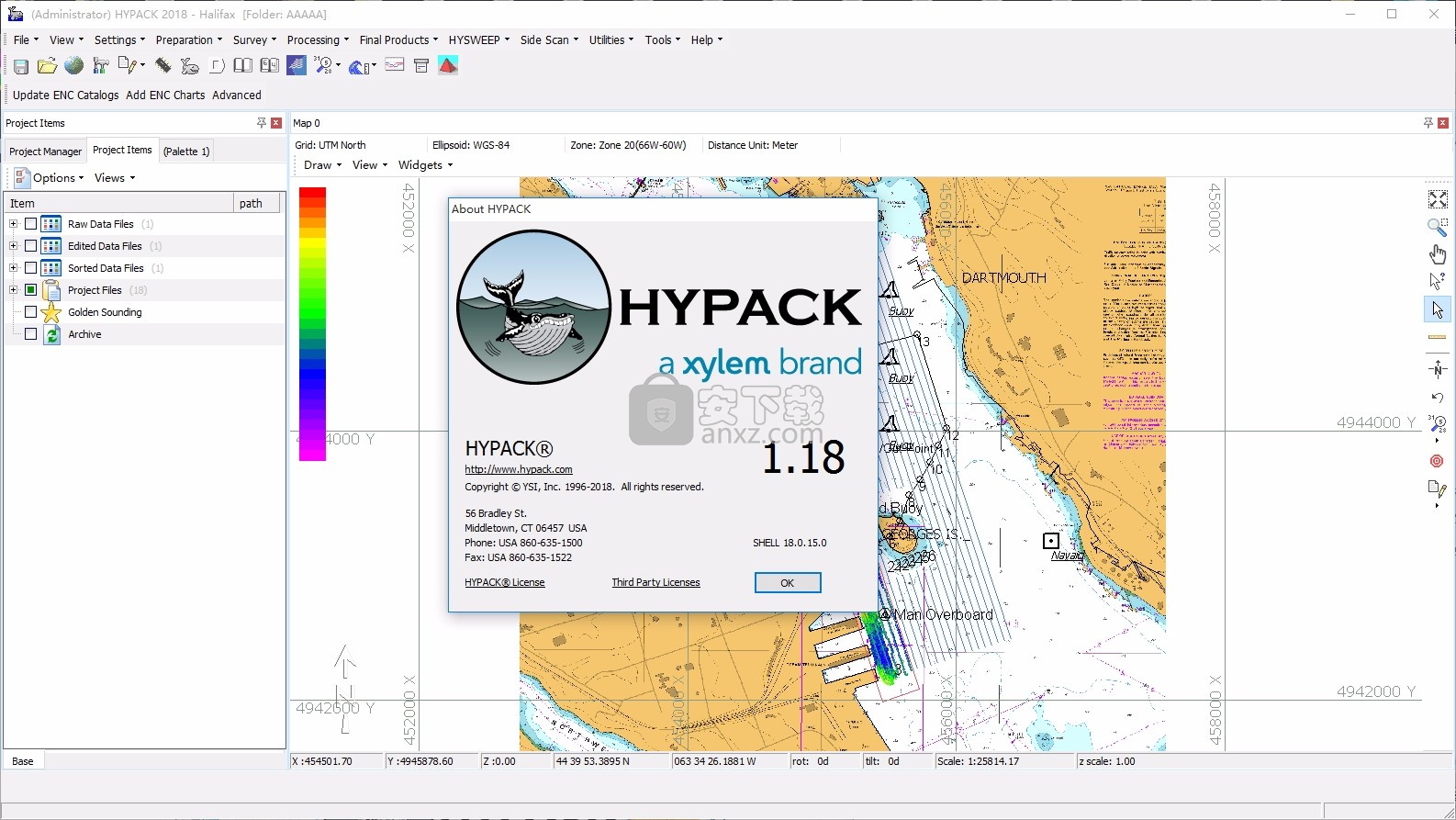Click the whale survey toolbar icon

point(189,66)
